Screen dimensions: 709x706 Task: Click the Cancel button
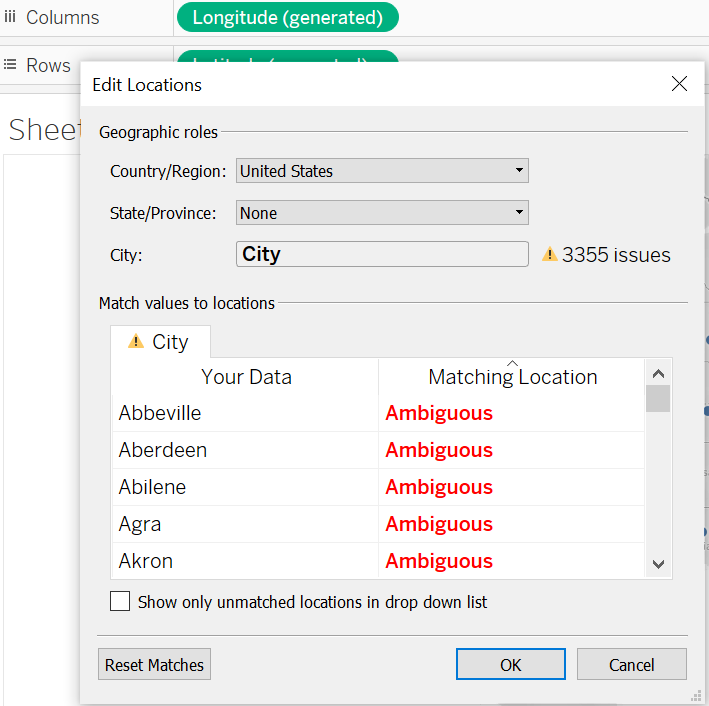point(631,665)
